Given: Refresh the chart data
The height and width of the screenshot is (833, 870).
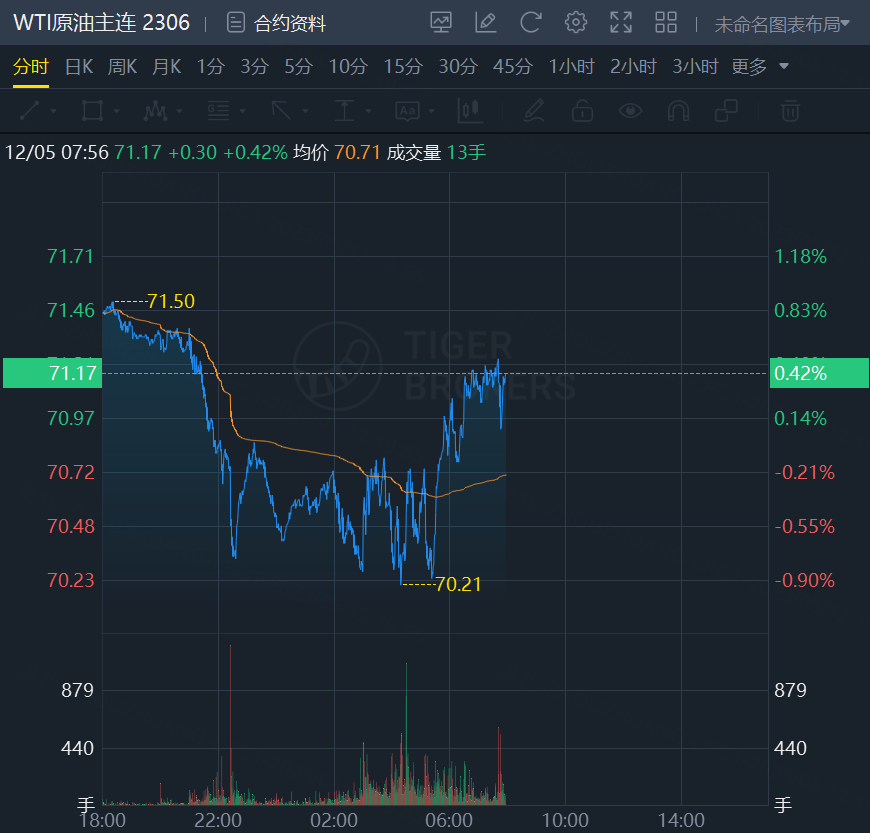Looking at the screenshot, I should coord(531,22).
